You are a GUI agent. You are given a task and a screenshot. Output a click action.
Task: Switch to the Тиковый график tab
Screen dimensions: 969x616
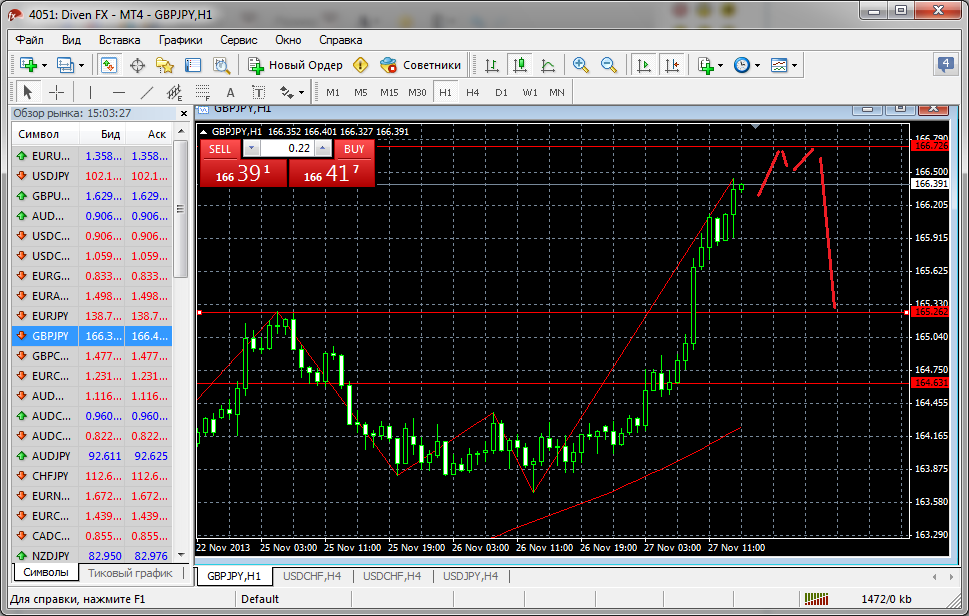click(130, 573)
